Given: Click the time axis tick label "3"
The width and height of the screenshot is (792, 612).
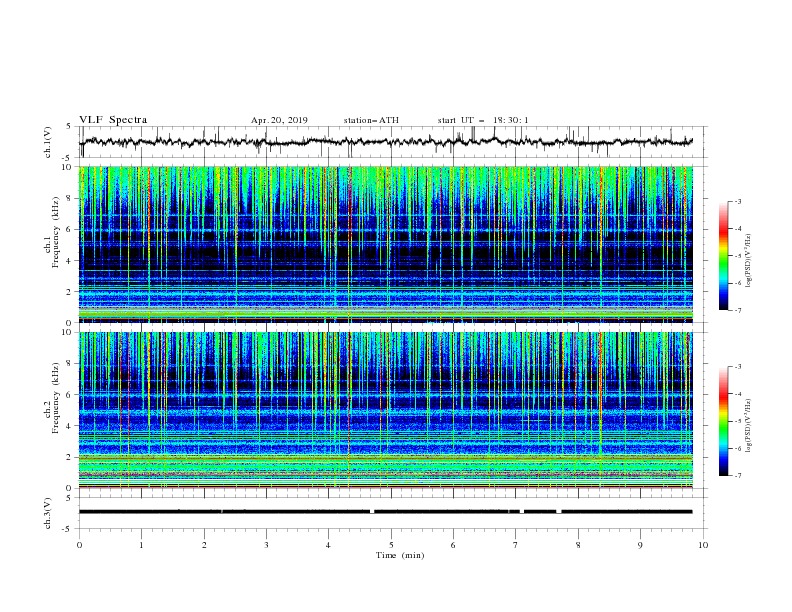Looking at the screenshot, I should [266, 545].
